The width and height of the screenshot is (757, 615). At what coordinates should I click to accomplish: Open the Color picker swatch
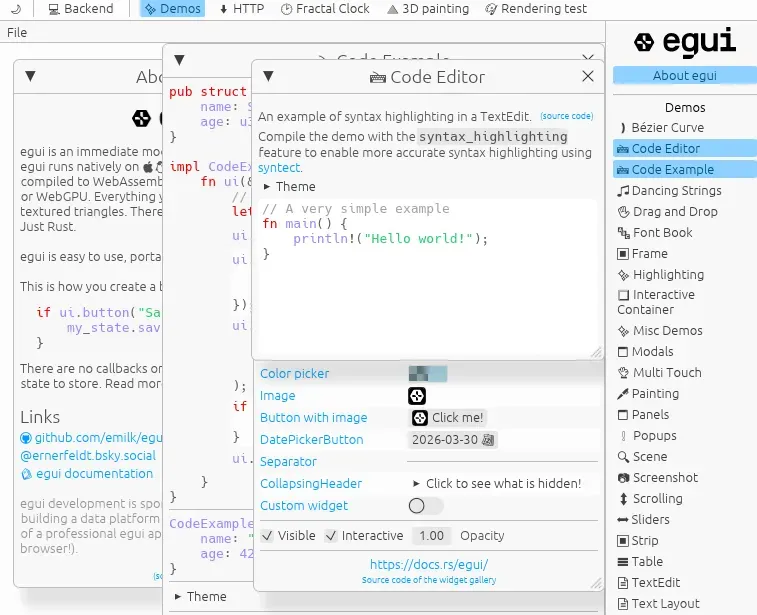tap(427, 374)
